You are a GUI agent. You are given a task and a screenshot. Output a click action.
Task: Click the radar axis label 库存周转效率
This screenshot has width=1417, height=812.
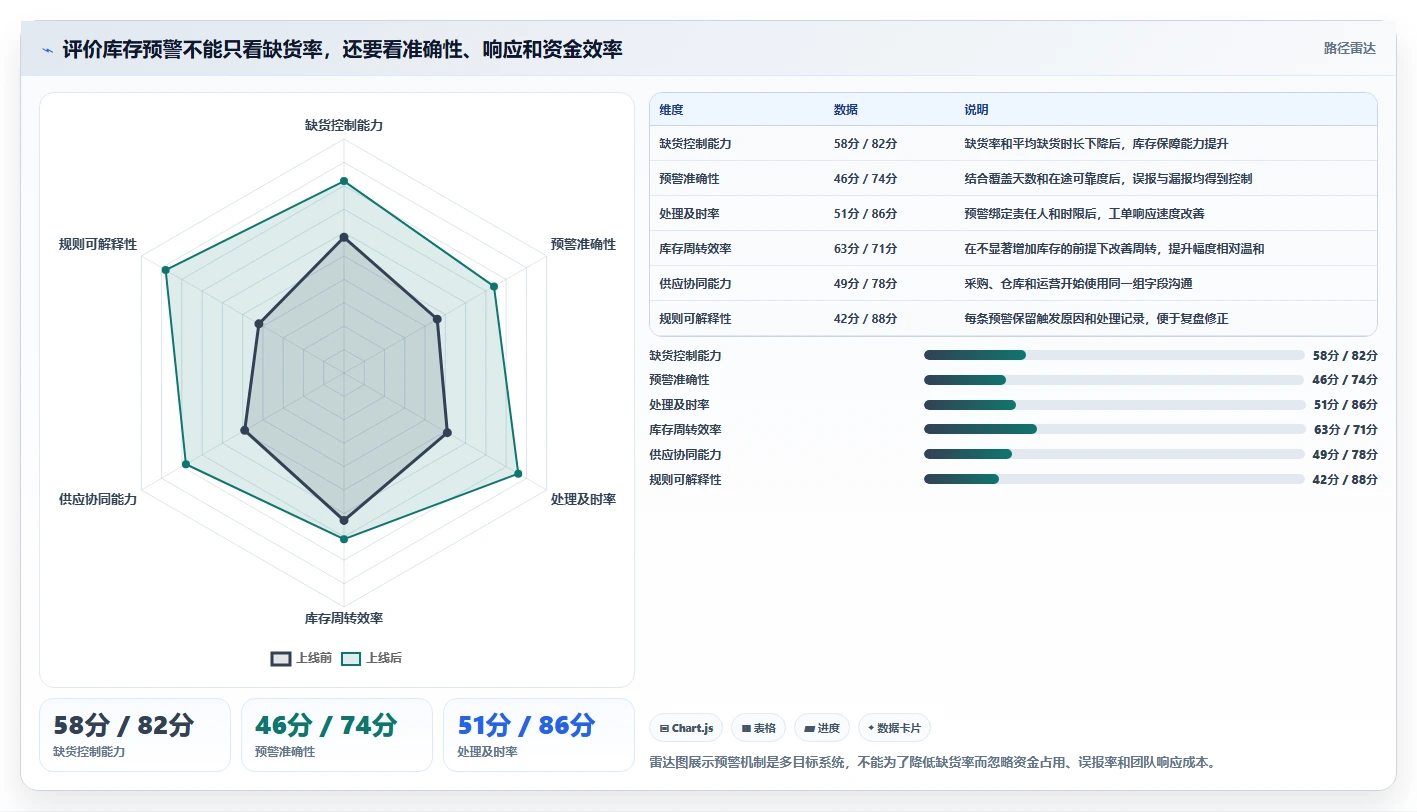(344, 619)
